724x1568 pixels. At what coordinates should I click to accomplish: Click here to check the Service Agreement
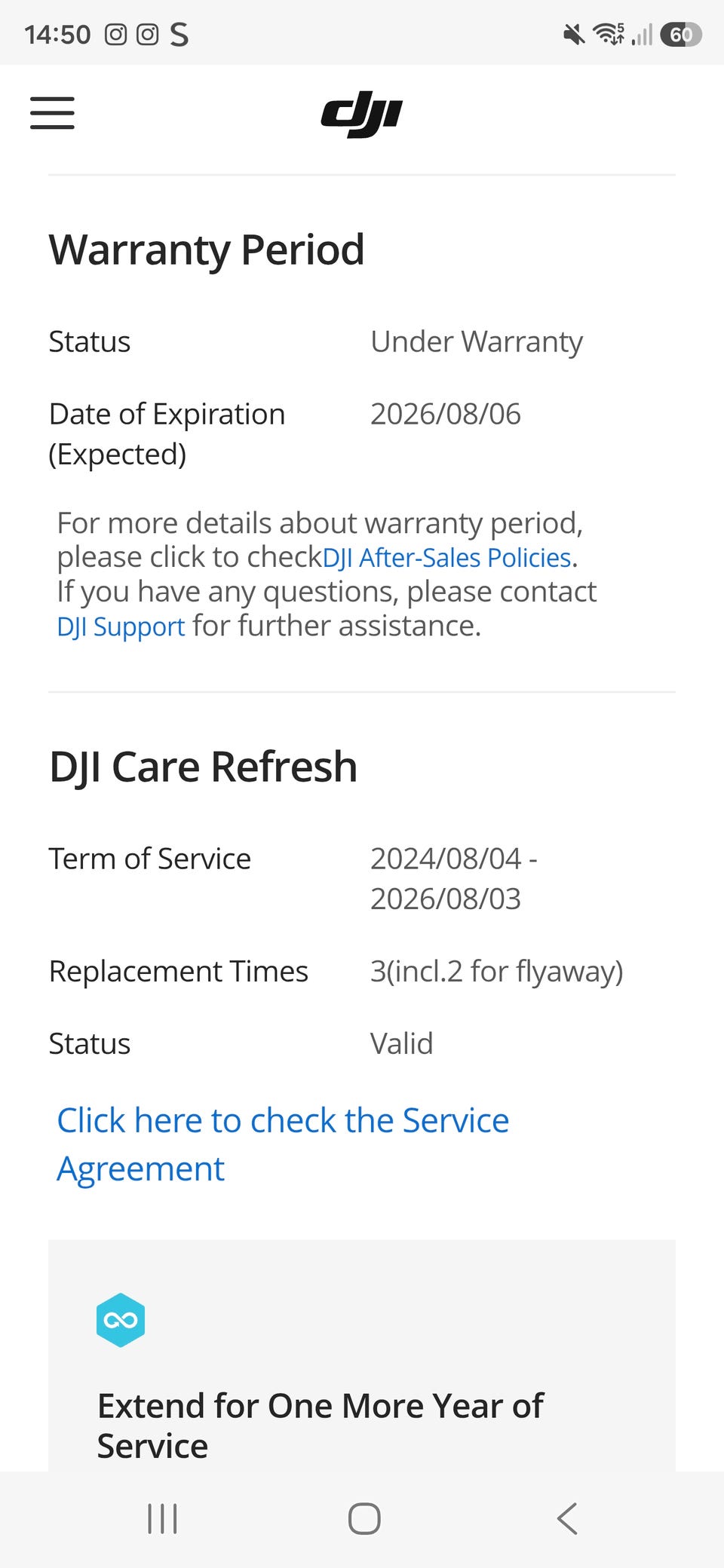coord(283,1144)
